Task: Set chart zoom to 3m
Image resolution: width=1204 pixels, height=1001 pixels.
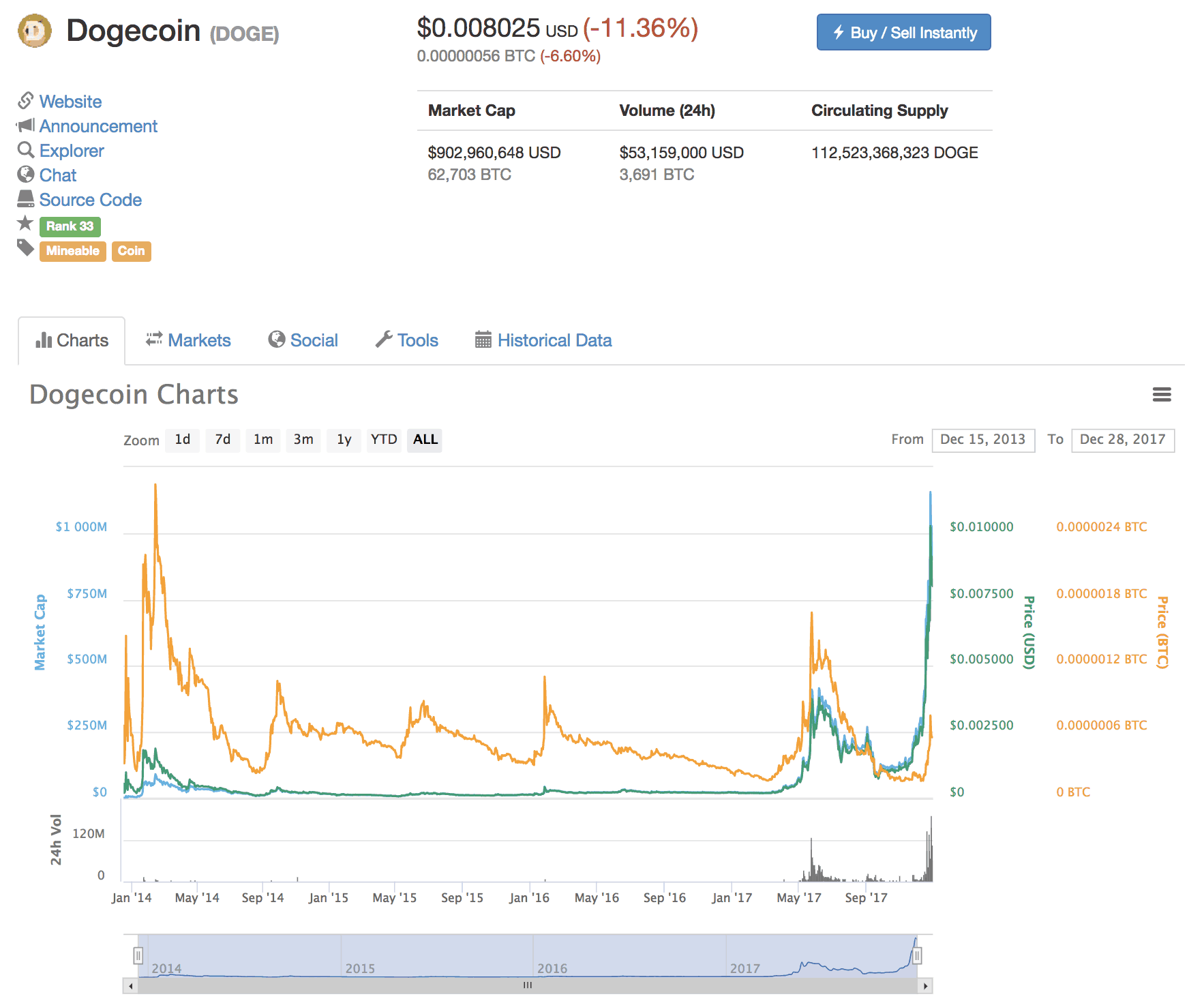Action: 303,440
